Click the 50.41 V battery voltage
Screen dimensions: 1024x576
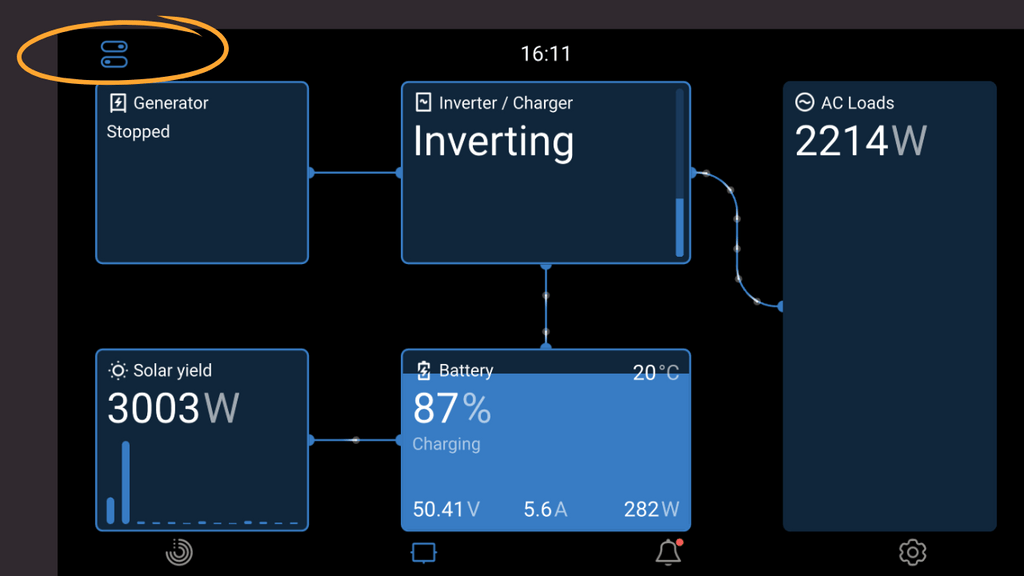click(x=447, y=509)
